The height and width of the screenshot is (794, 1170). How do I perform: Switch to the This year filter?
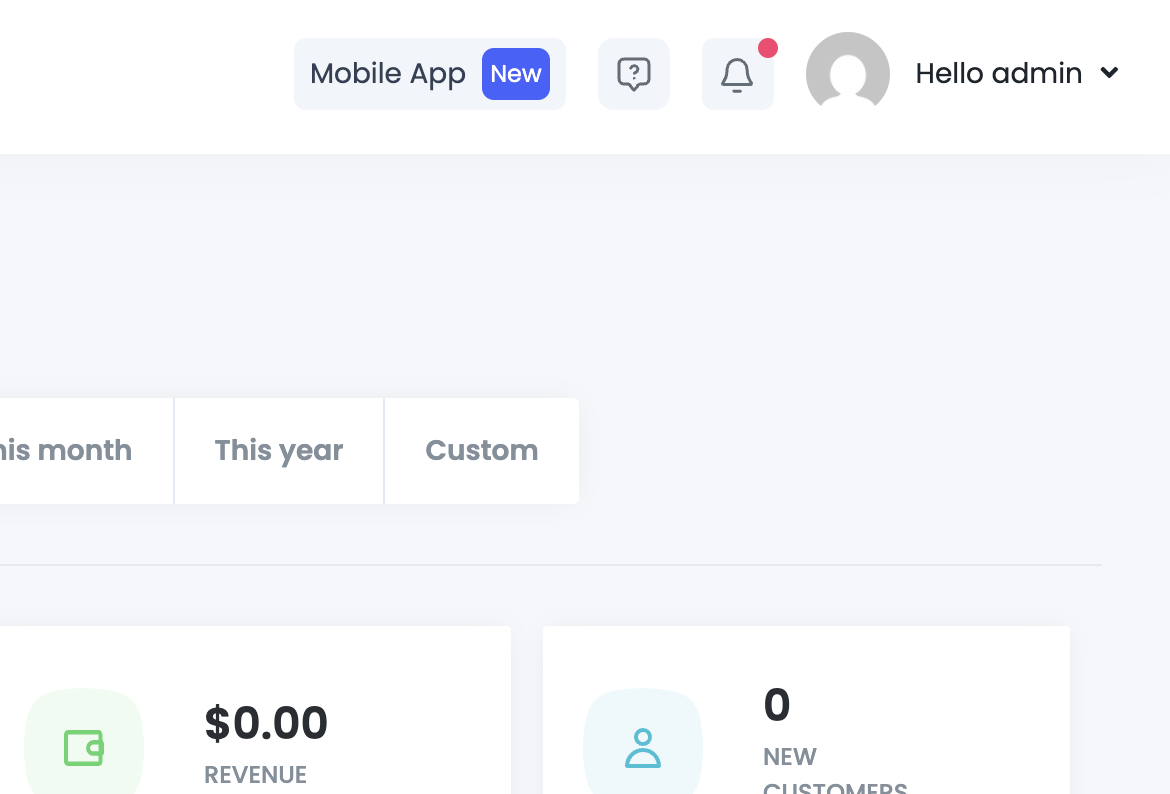[x=279, y=451]
